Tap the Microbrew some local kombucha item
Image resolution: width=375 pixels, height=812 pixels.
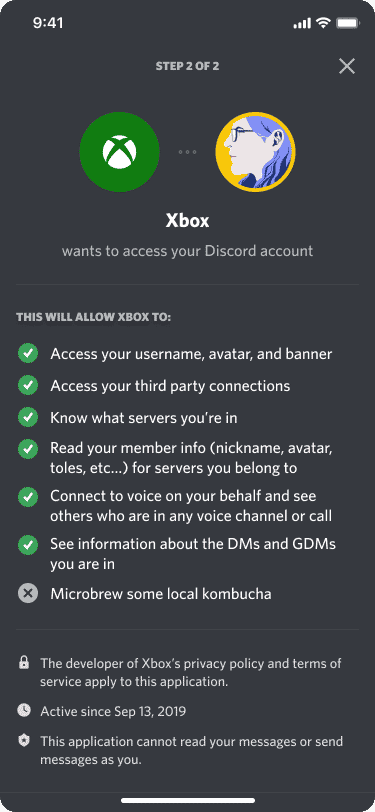coord(161,593)
